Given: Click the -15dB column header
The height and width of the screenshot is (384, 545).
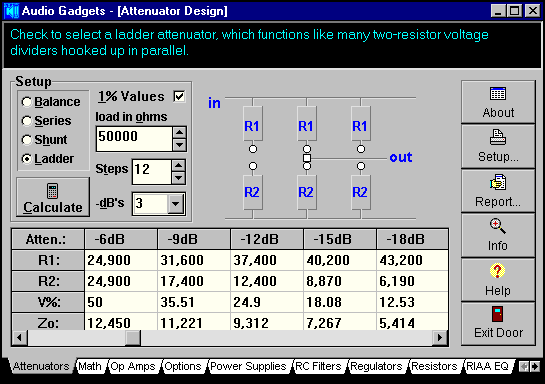Looking at the screenshot, I should 340,239.
